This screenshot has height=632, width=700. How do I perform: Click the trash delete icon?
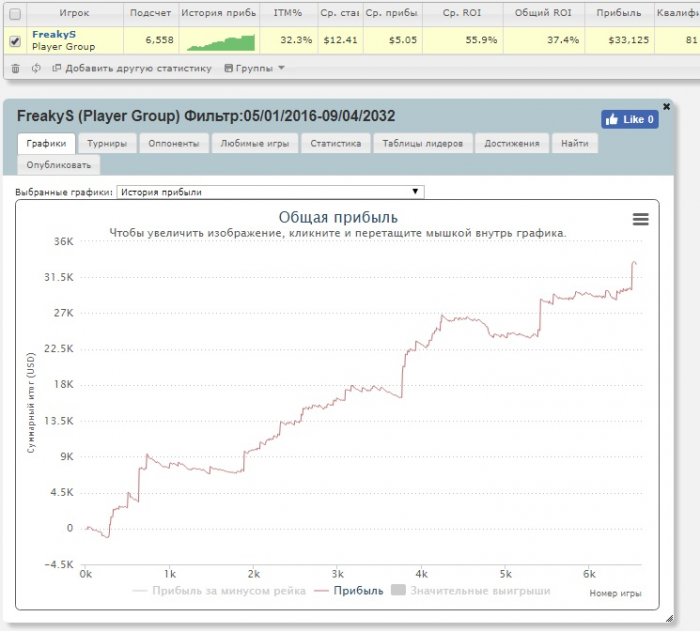tap(16, 68)
